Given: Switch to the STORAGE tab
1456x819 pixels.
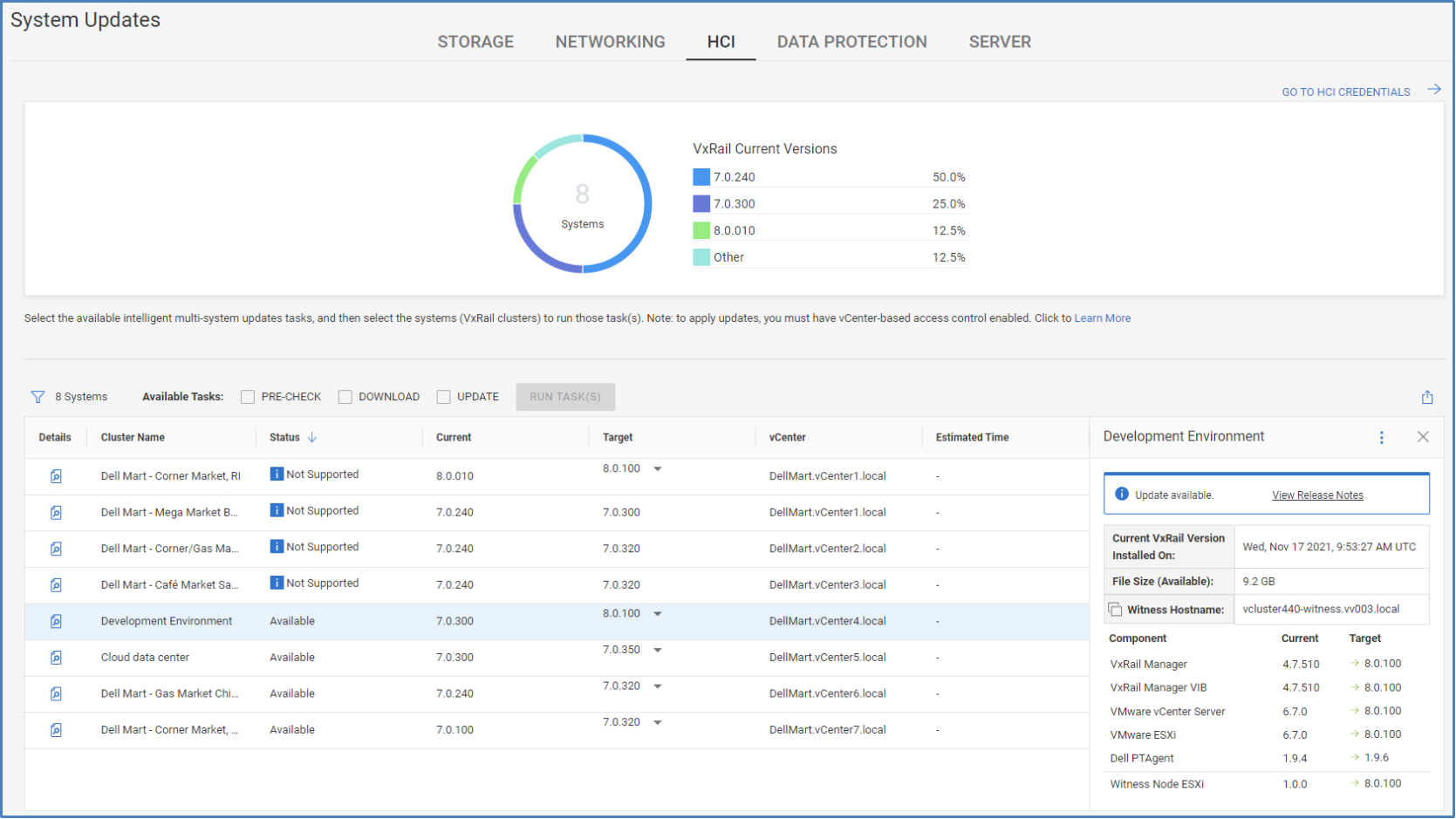Looking at the screenshot, I should [x=475, y=42].
